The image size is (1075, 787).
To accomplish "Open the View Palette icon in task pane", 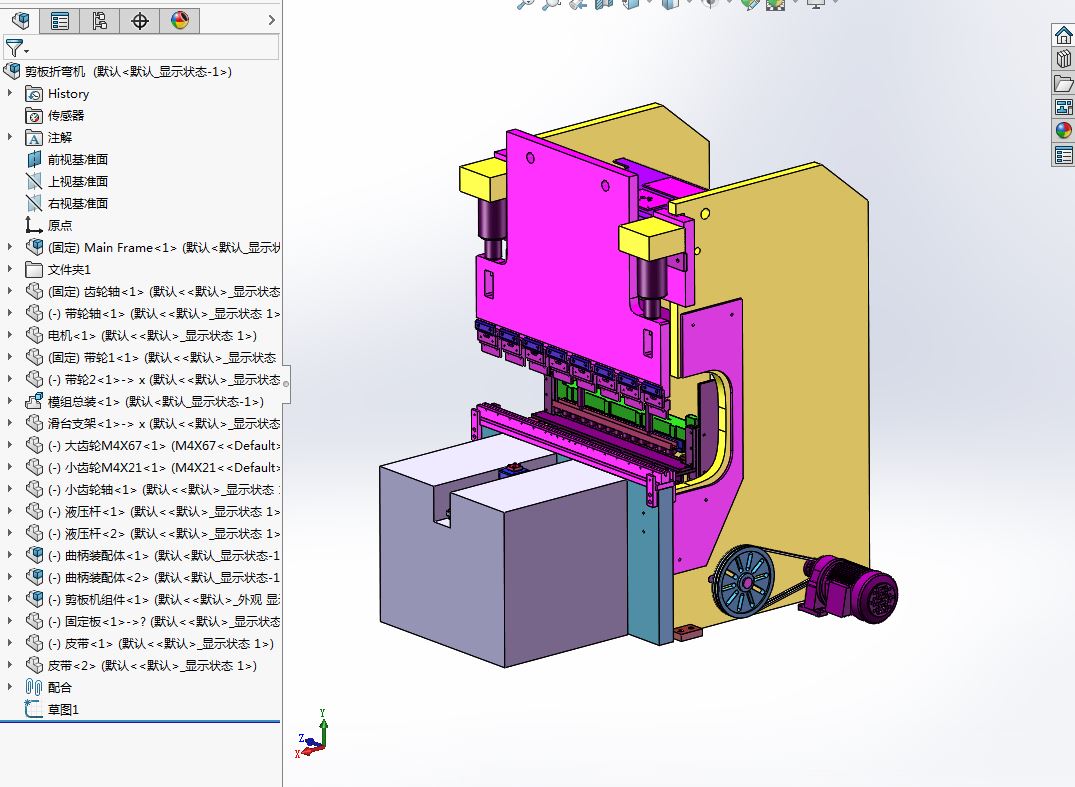I will click(1063, 107).
